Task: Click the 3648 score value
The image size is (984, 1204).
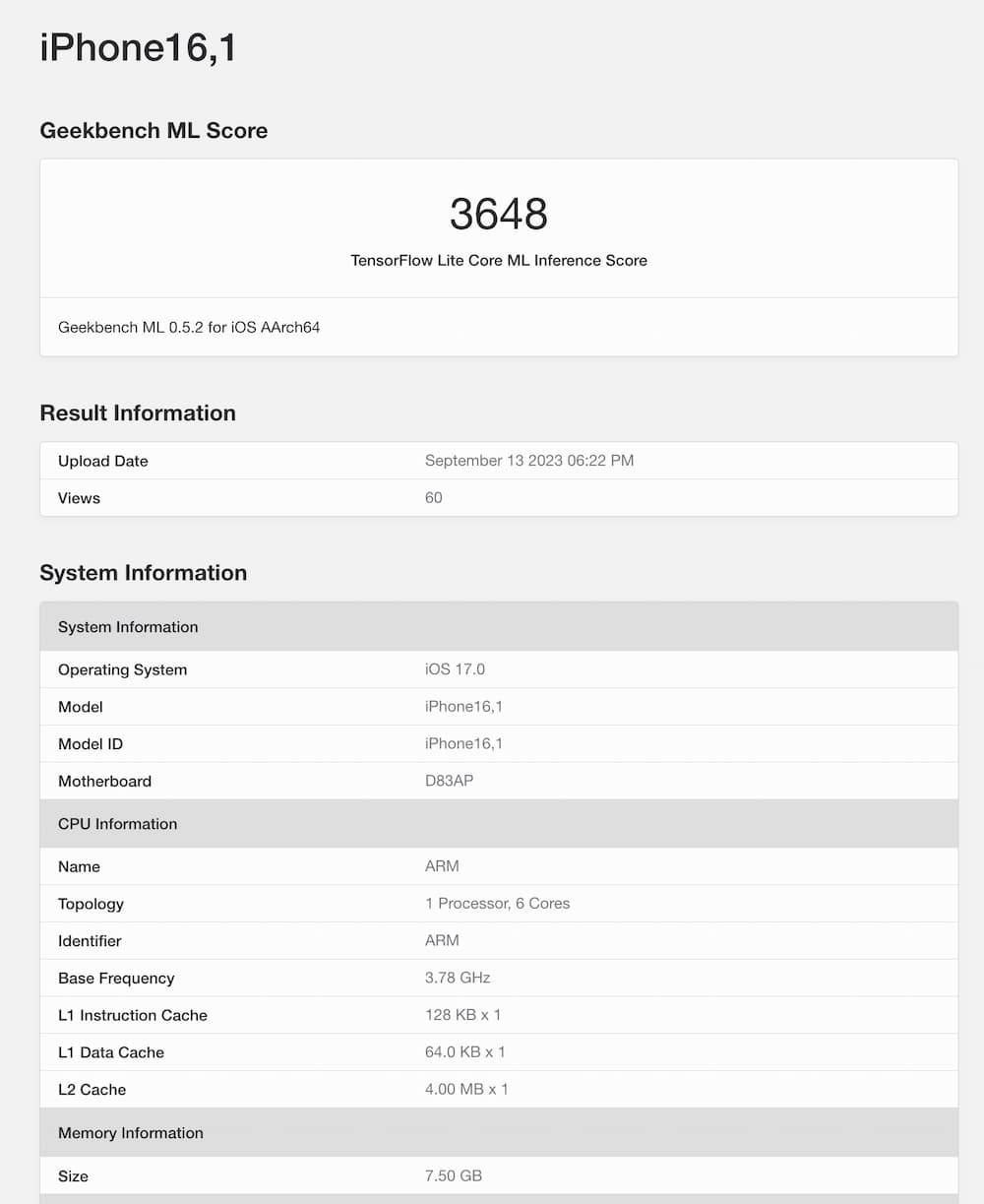Action: [499, 214]
